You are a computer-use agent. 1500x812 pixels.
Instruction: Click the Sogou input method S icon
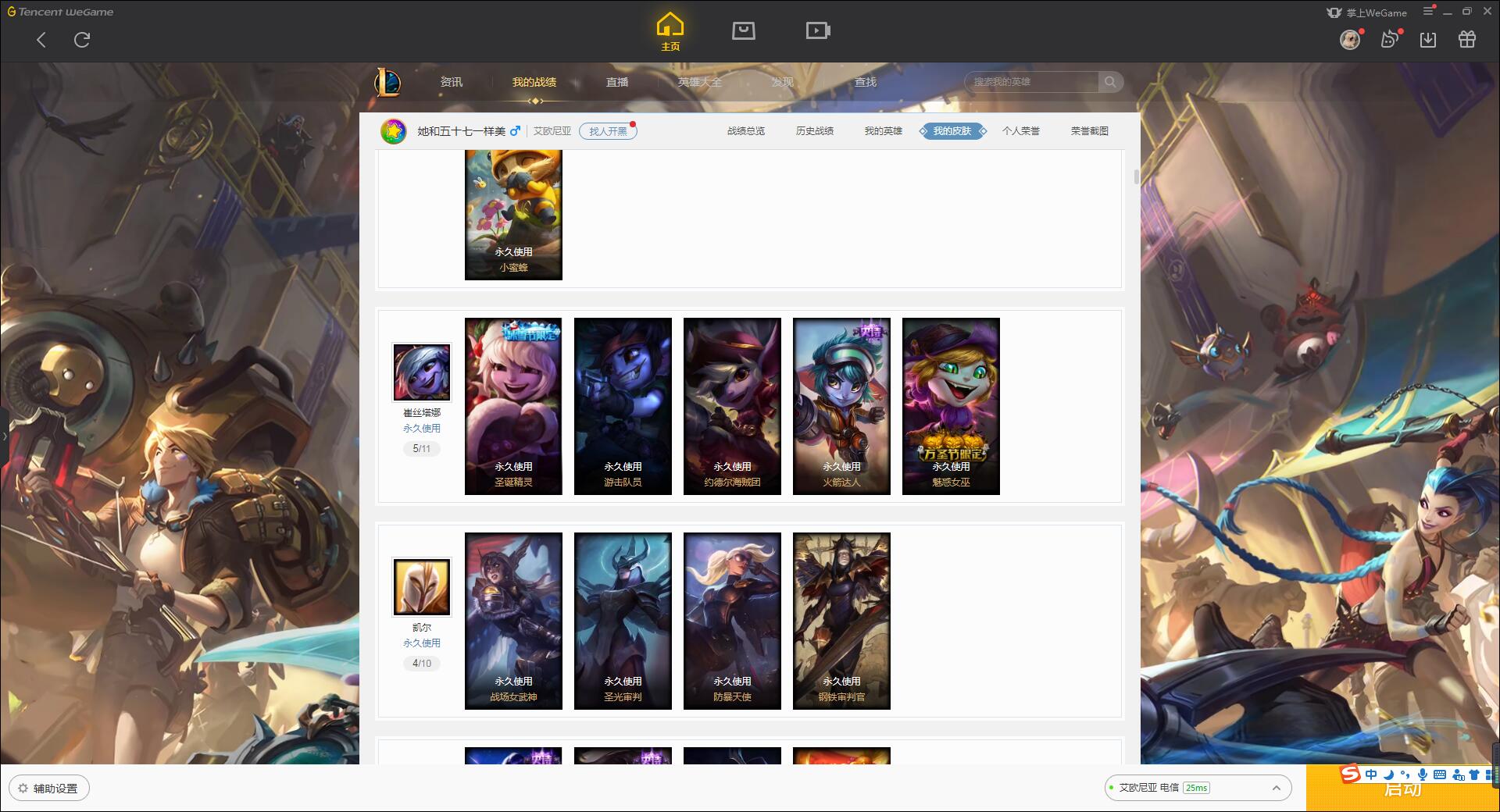(1350, 774)
